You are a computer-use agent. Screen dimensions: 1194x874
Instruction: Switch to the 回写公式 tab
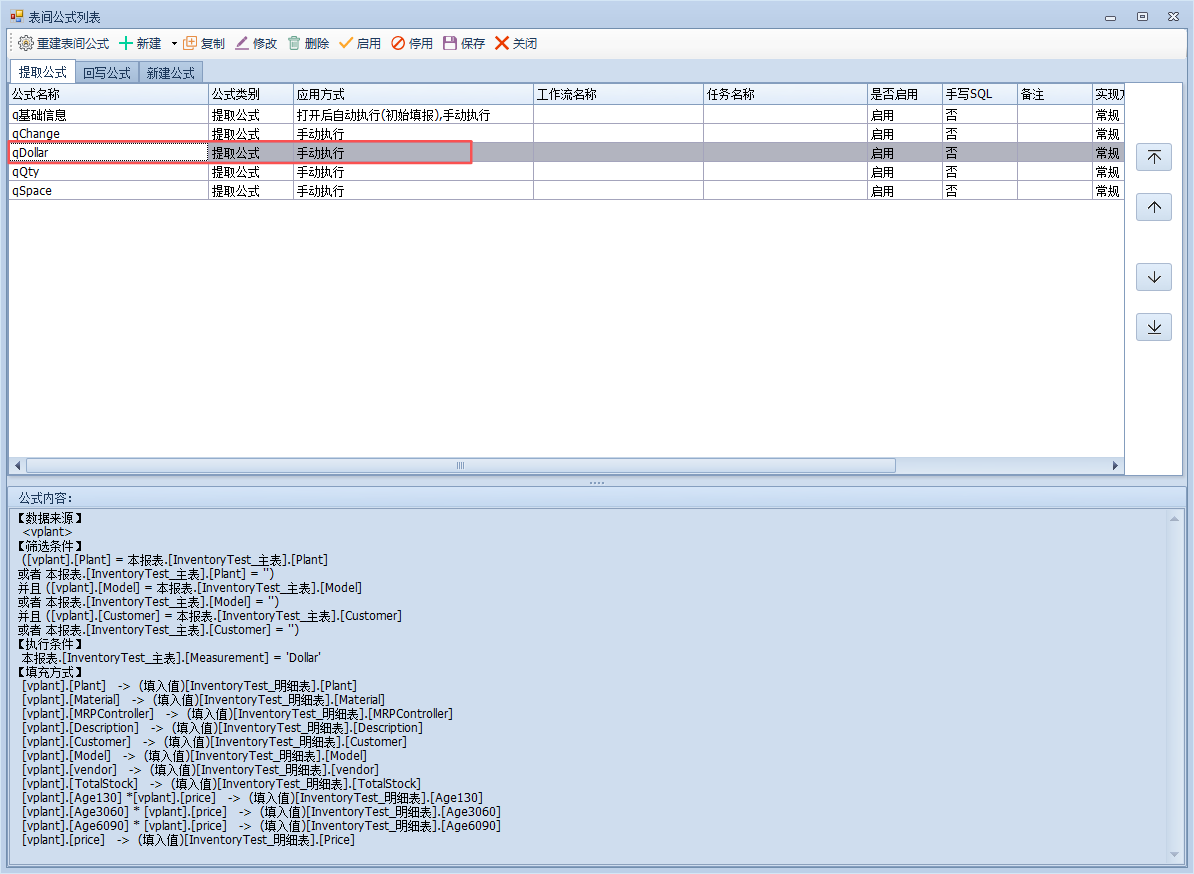(107, 73)
